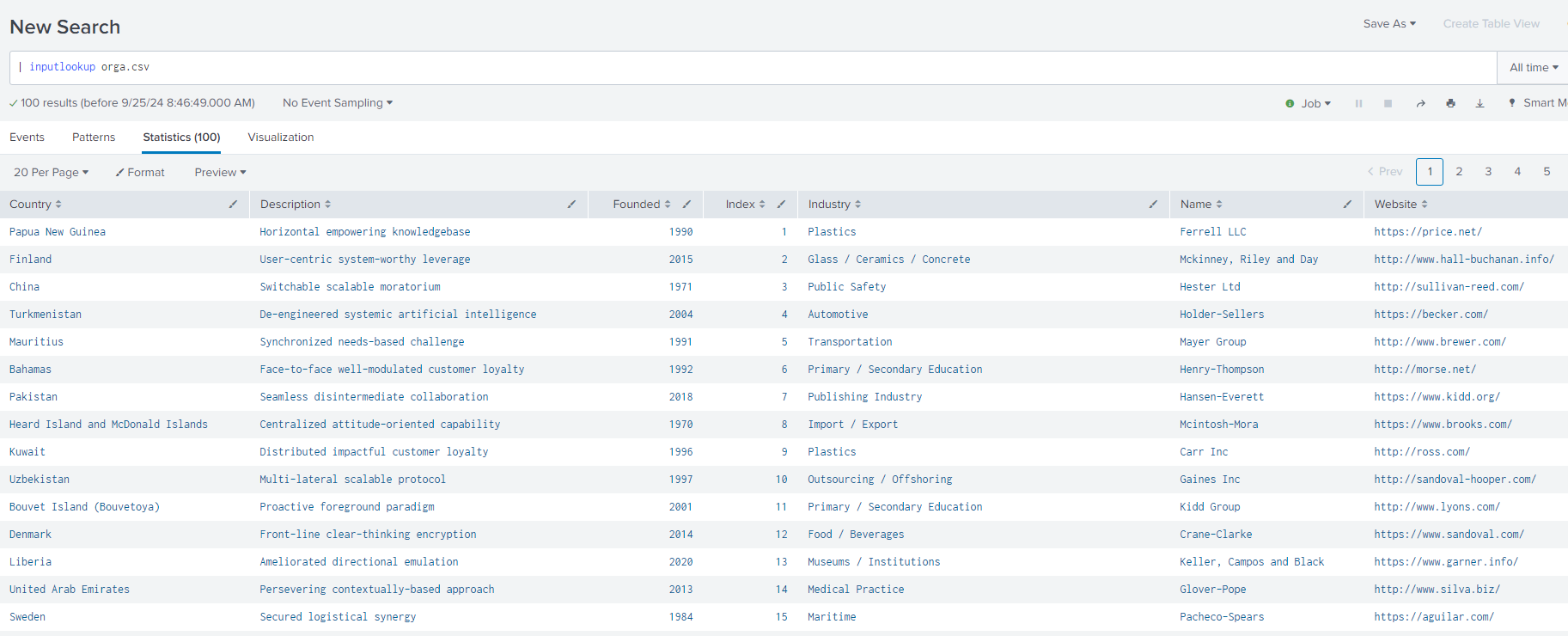Image resolution: width=1568 pixels, height=636 pixels.
Task: Open the Format options button
Action: 140,173
